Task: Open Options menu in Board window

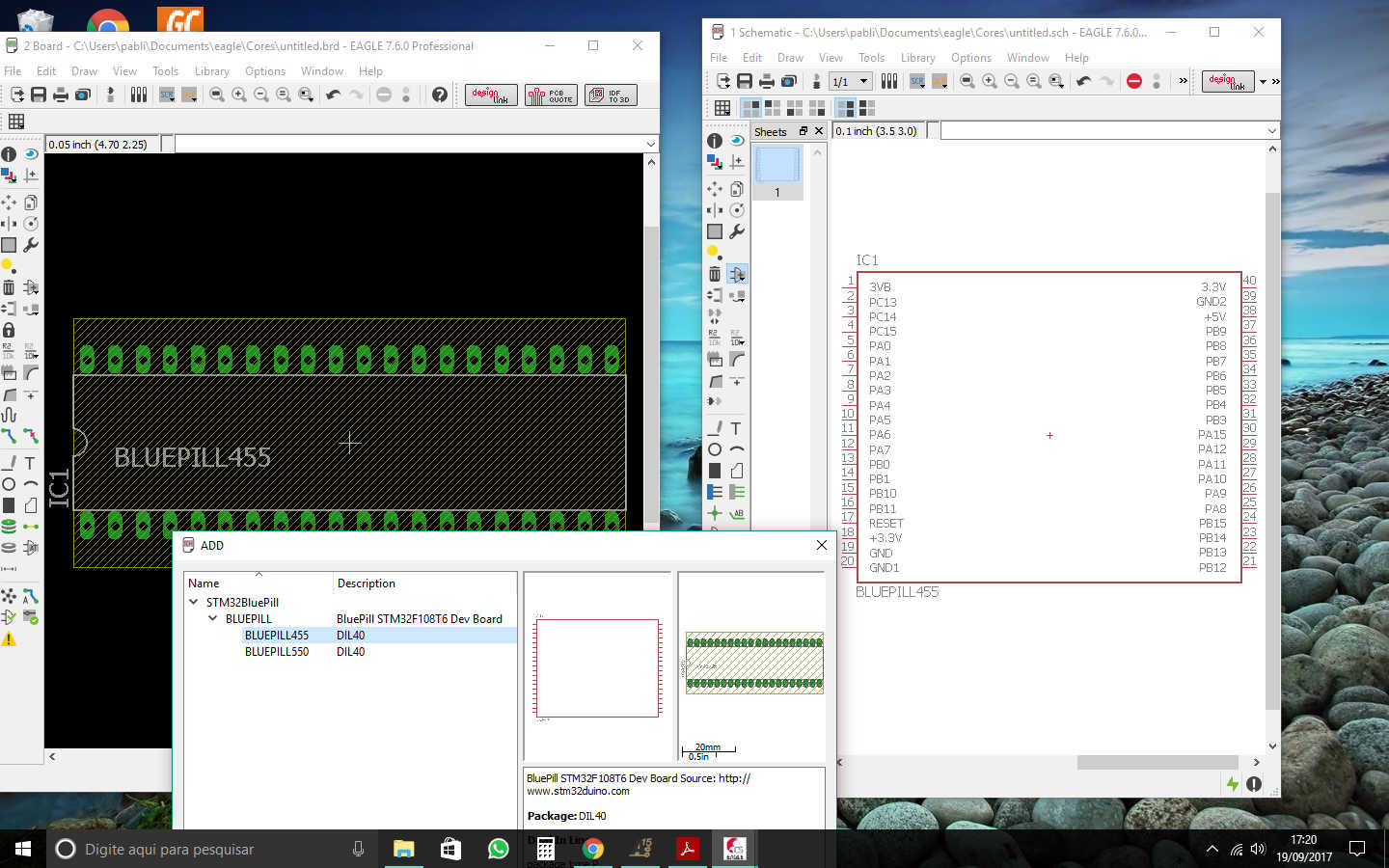Action: coord(264,71)
